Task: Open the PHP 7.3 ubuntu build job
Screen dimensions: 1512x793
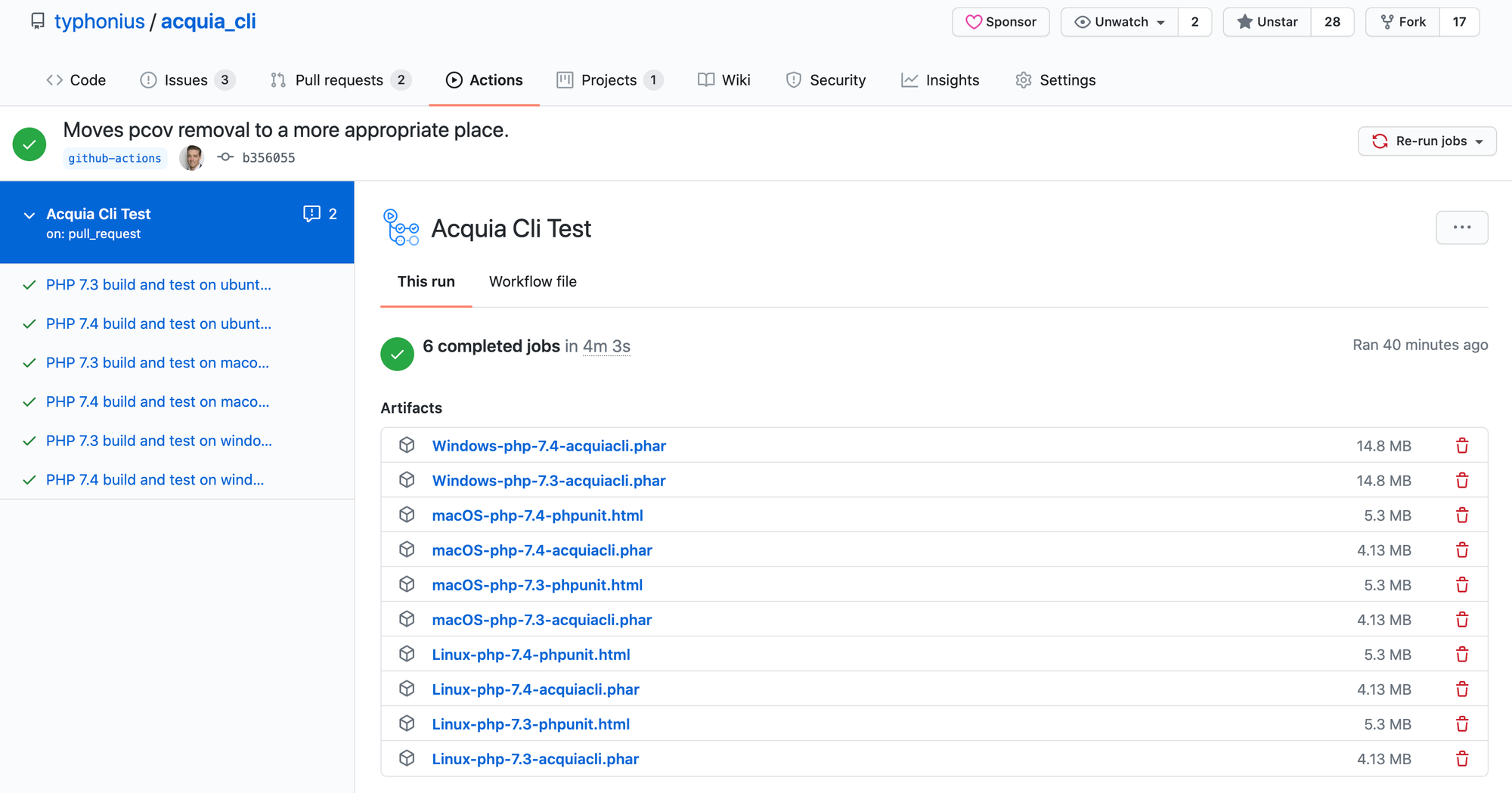Action: (158, 284)
